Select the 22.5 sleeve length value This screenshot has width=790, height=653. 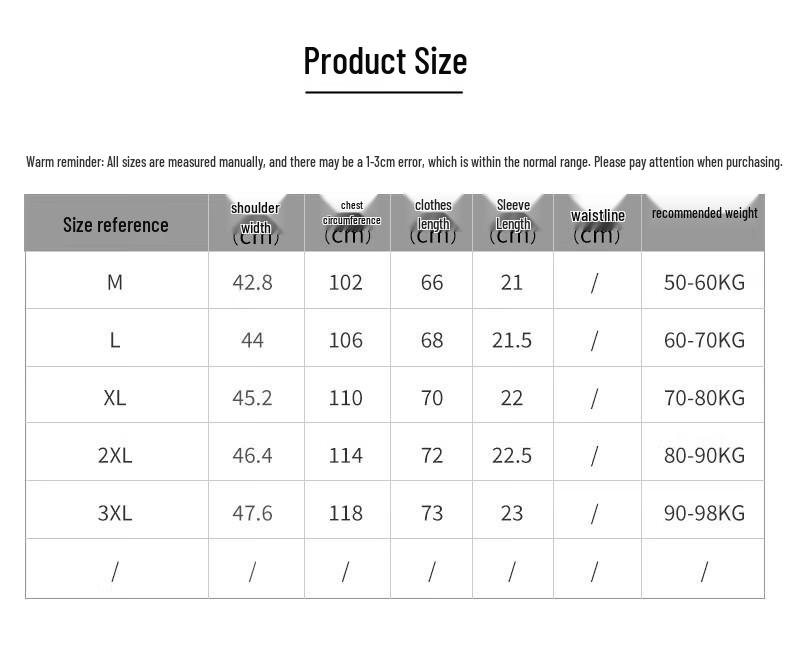(512, 455)
